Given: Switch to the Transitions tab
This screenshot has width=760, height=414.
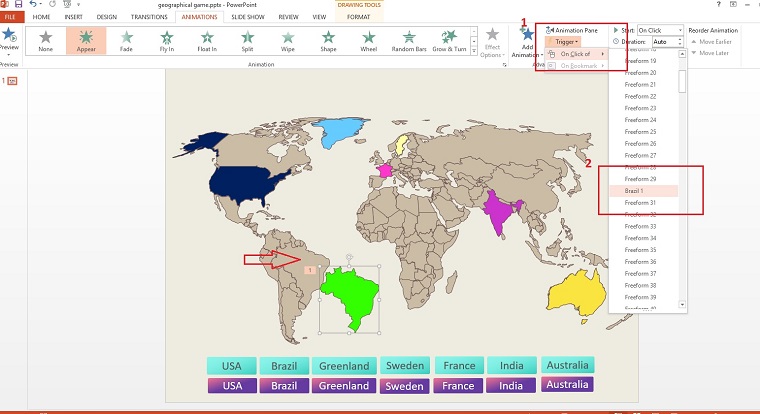Looking at the screenshot, I should (x=149, y=17).
